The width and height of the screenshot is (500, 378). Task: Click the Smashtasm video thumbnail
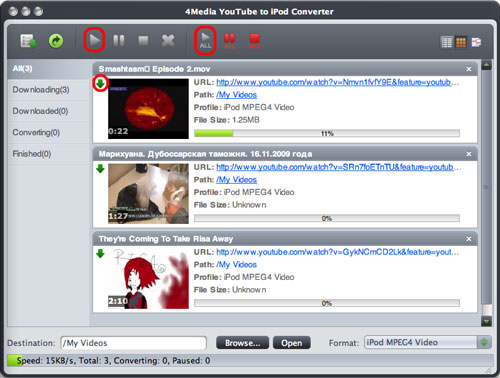[x=148, y=109]
